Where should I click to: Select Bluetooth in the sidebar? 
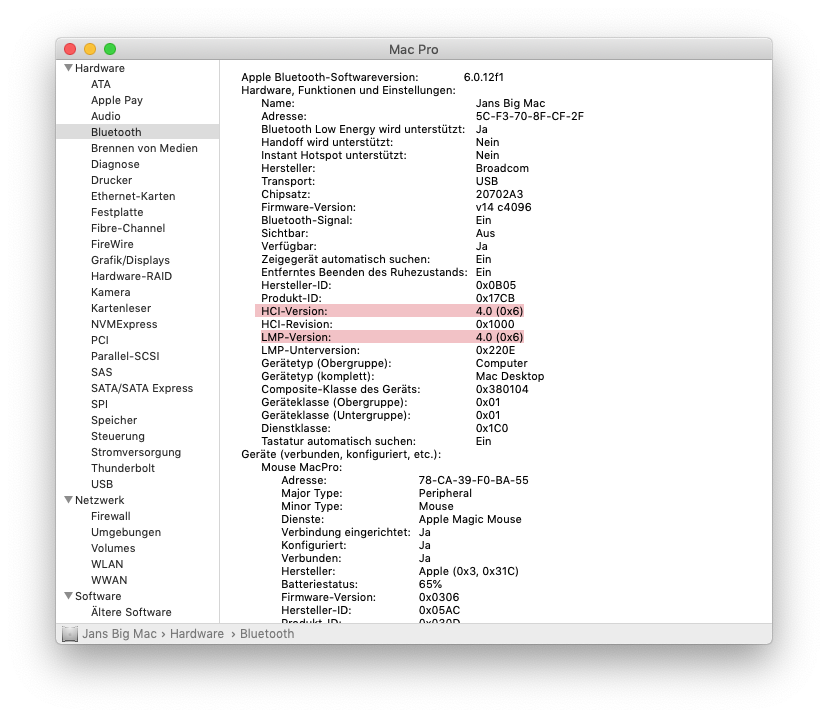click(x=116, y=132)
